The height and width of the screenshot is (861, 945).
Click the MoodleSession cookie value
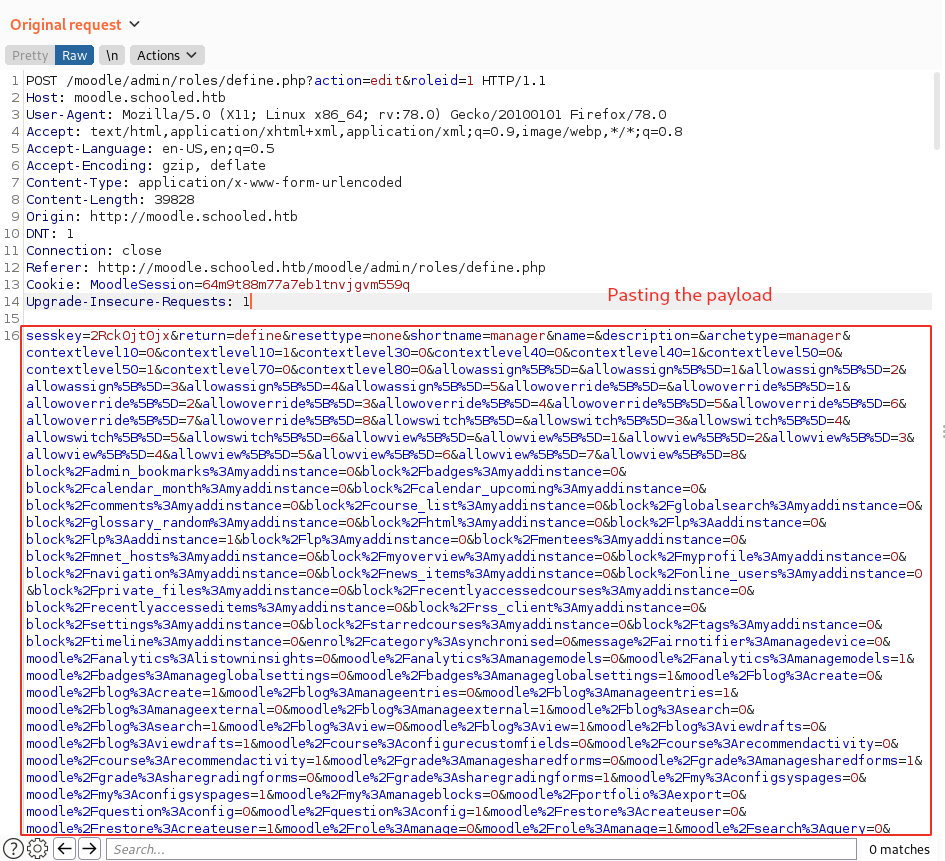(306, 284)
